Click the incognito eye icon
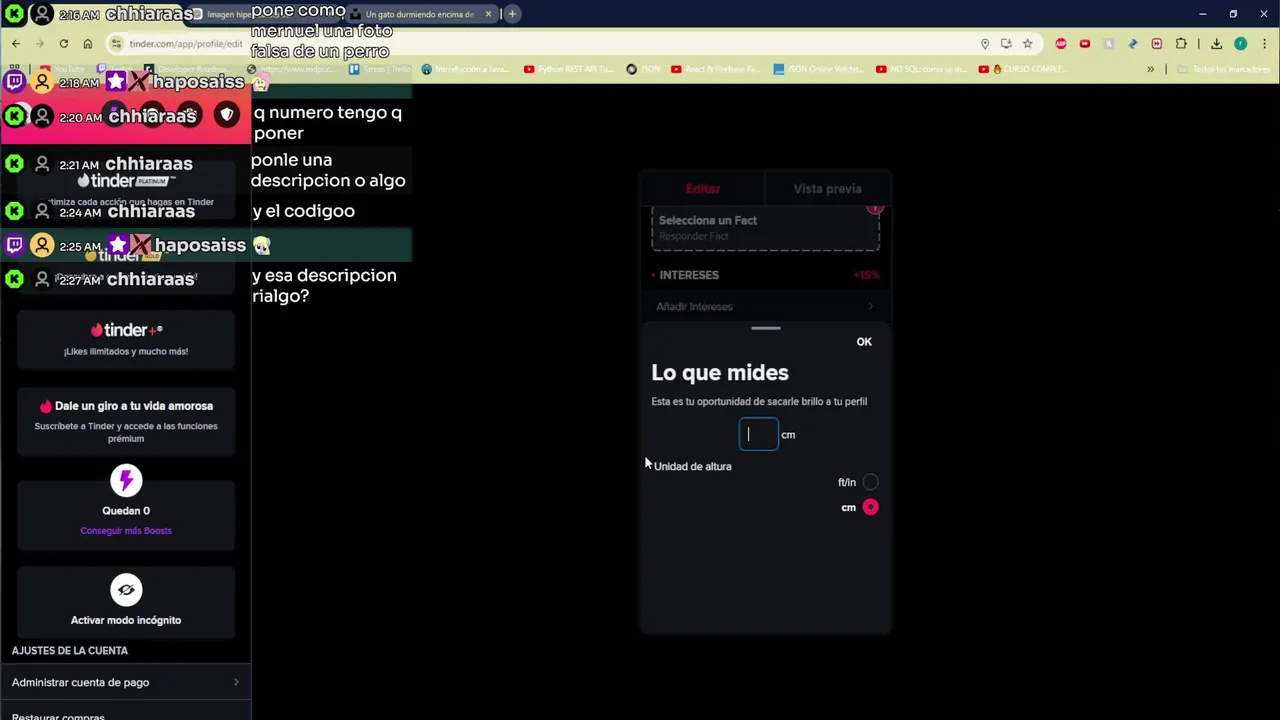The image size is (1280, 720). 126,590
